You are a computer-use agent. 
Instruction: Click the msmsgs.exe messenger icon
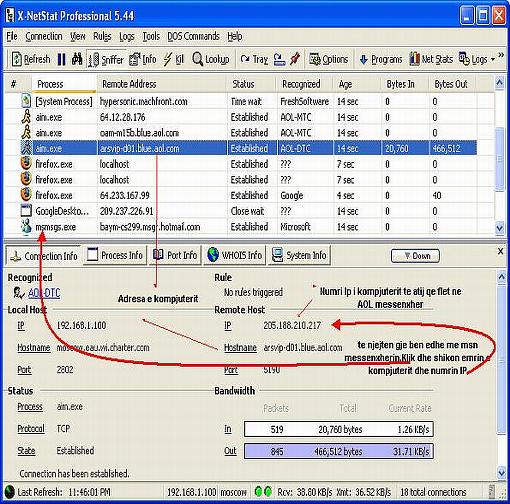coord(26,227)
